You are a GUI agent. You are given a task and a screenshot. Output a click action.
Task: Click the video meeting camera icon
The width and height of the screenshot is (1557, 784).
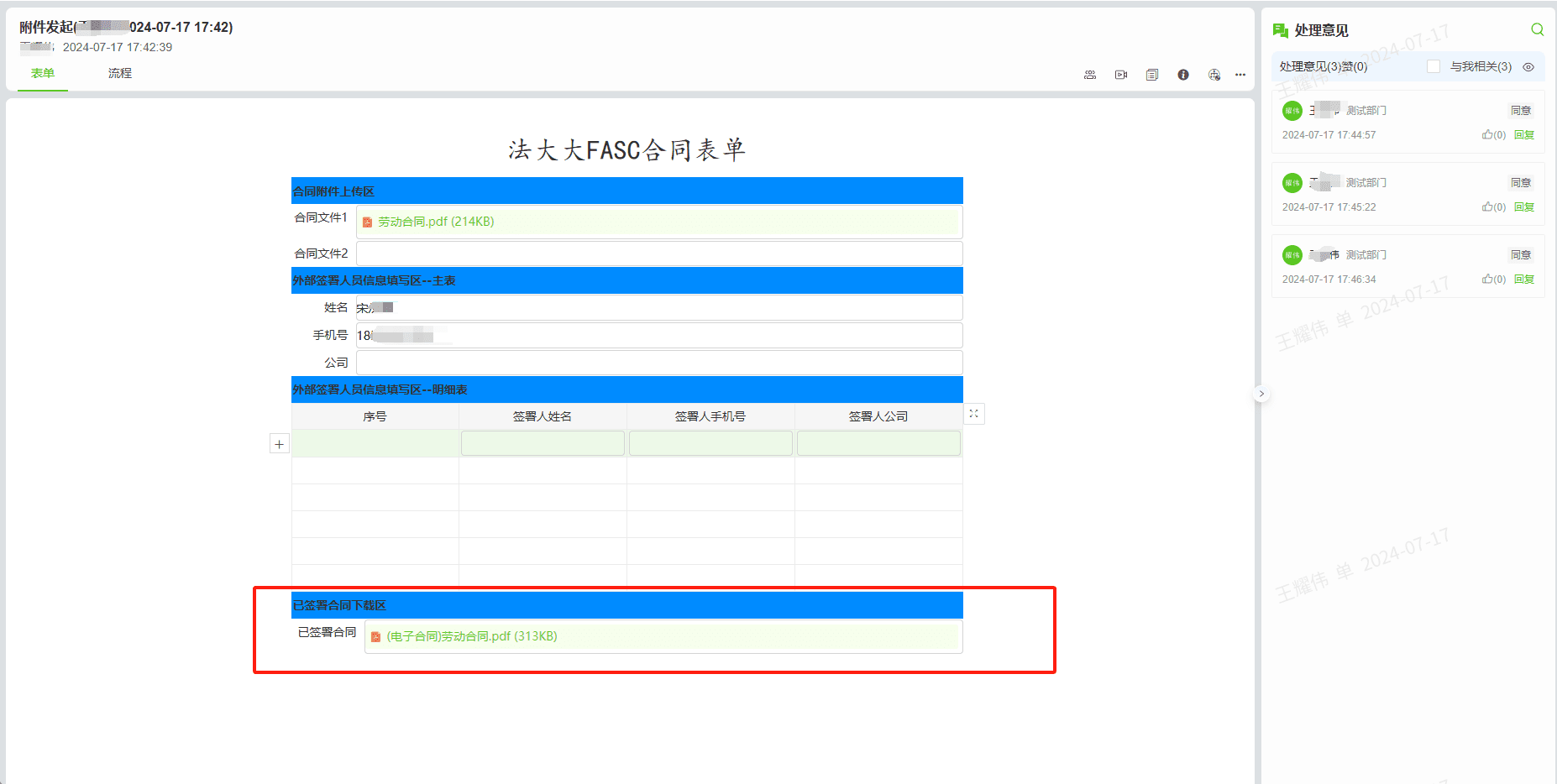(1121, 75)
